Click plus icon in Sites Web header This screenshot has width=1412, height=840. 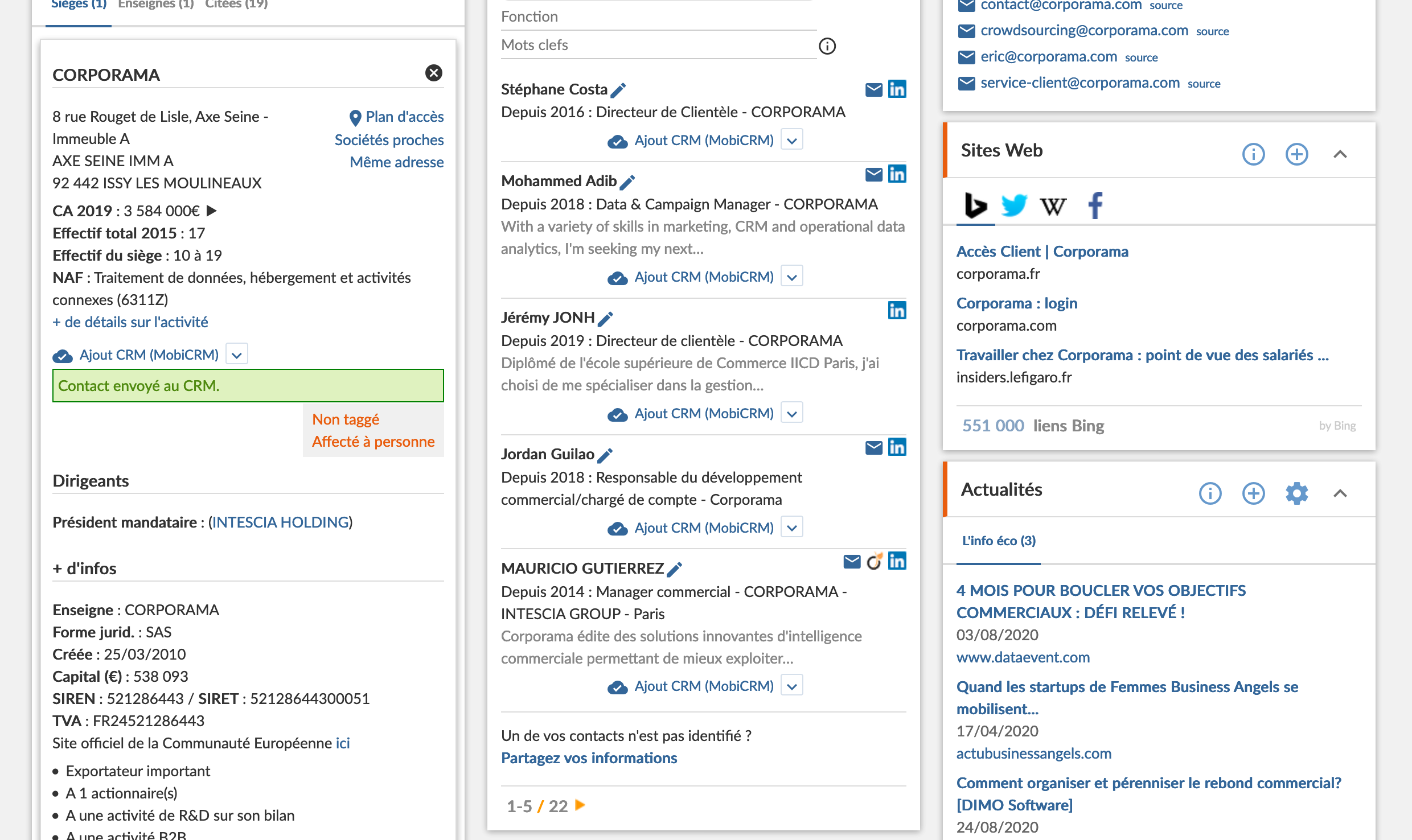tap(1296, 154)
